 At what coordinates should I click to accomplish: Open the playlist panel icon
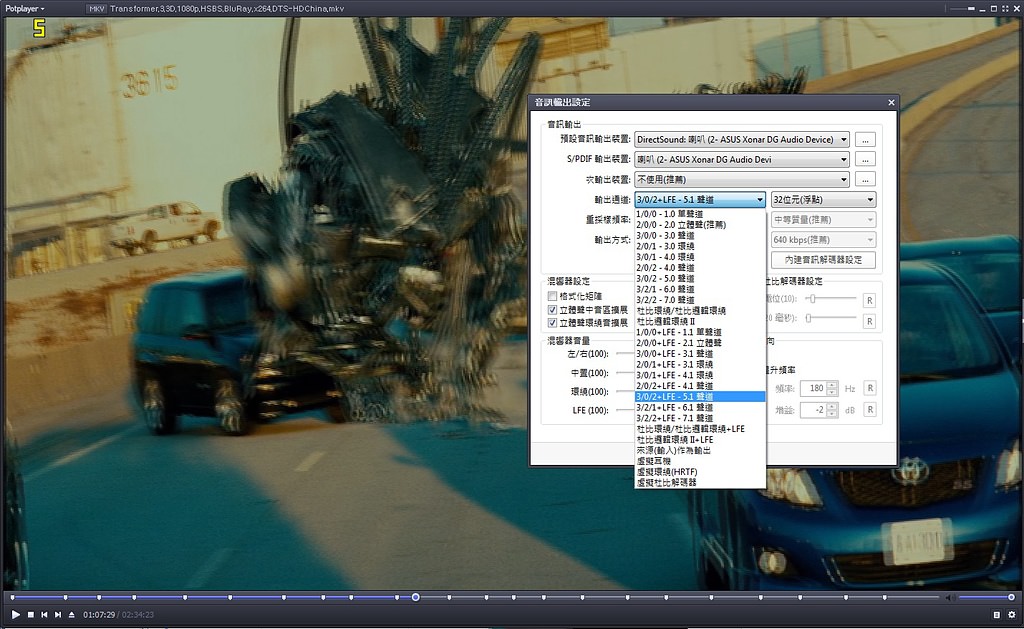click(997, 615)
